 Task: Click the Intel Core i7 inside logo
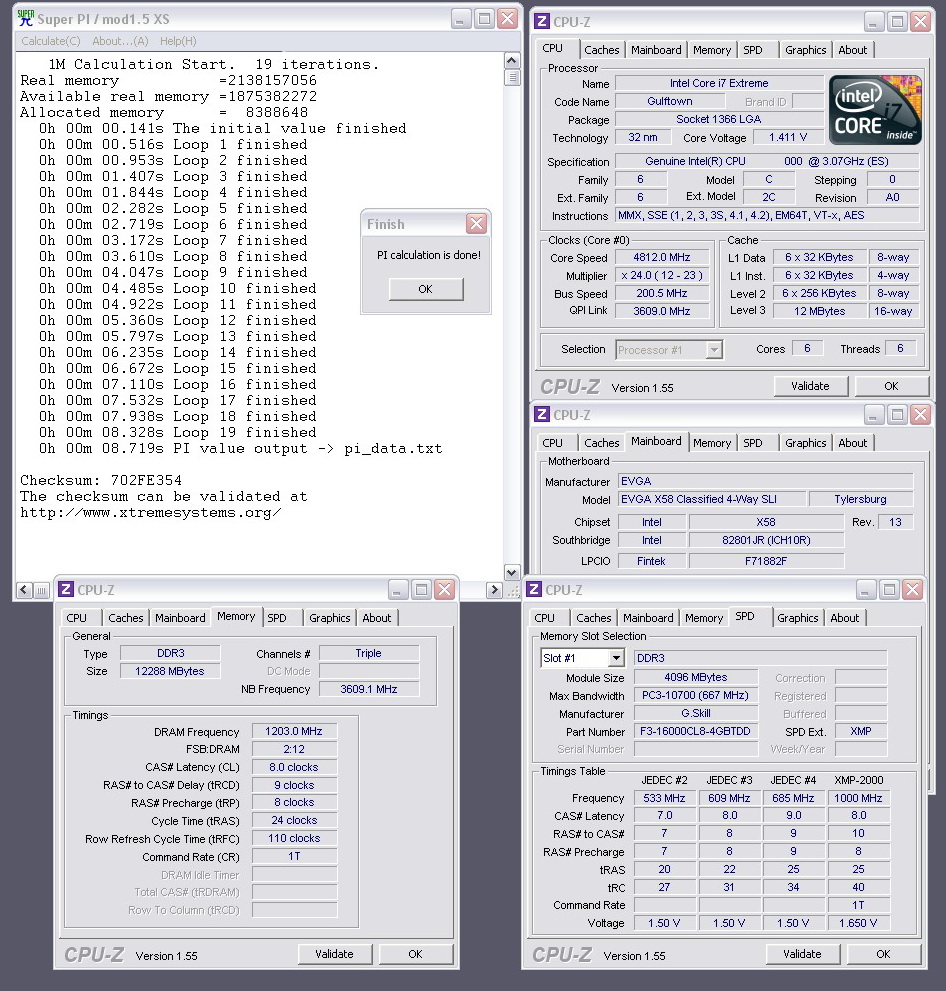[875, 110]
